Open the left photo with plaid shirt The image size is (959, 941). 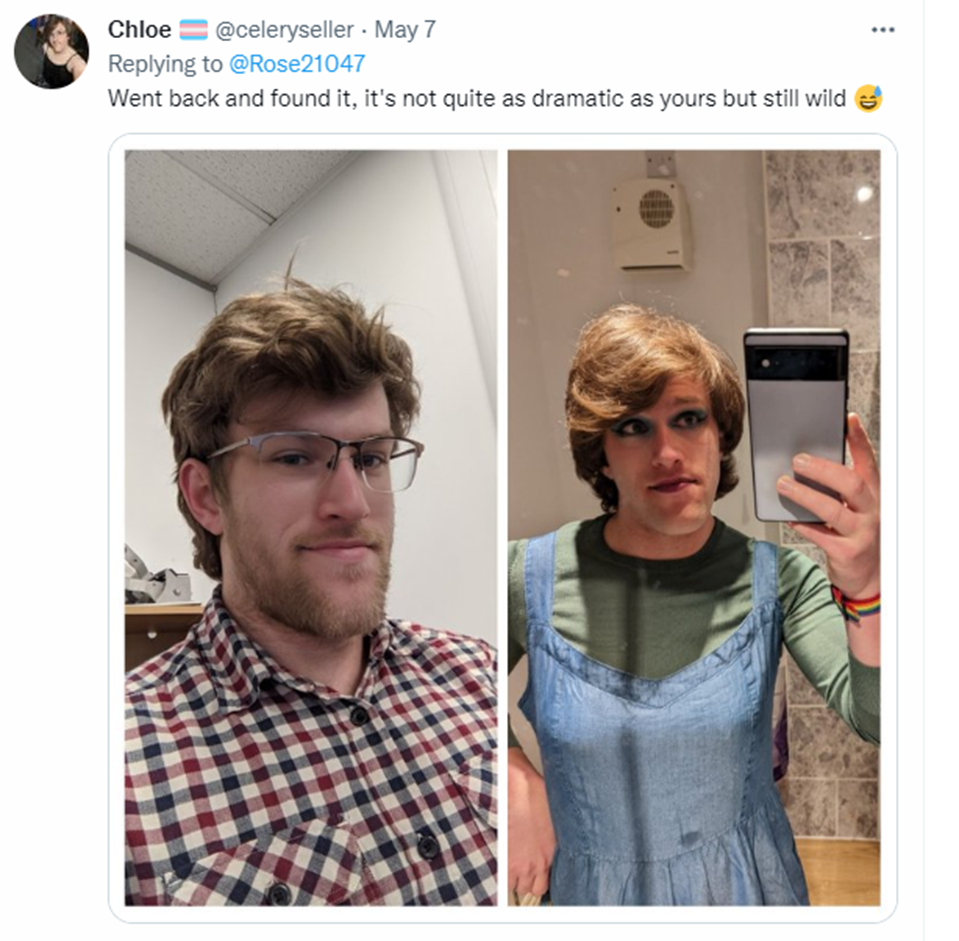[x=311, y=528]
